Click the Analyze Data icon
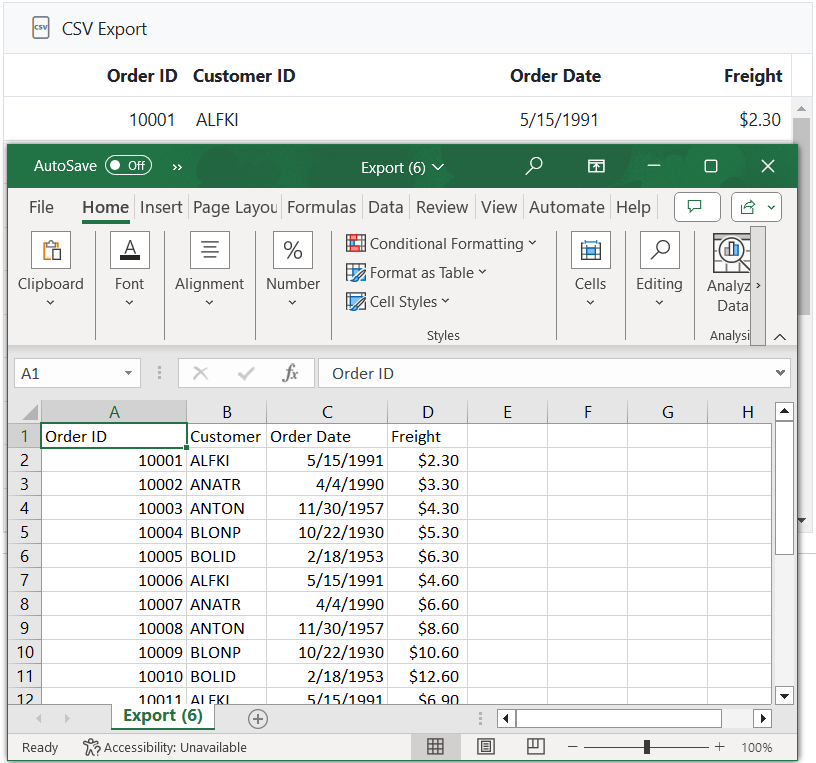The height and width of the screenshot is (763, 816). (731, 253)
